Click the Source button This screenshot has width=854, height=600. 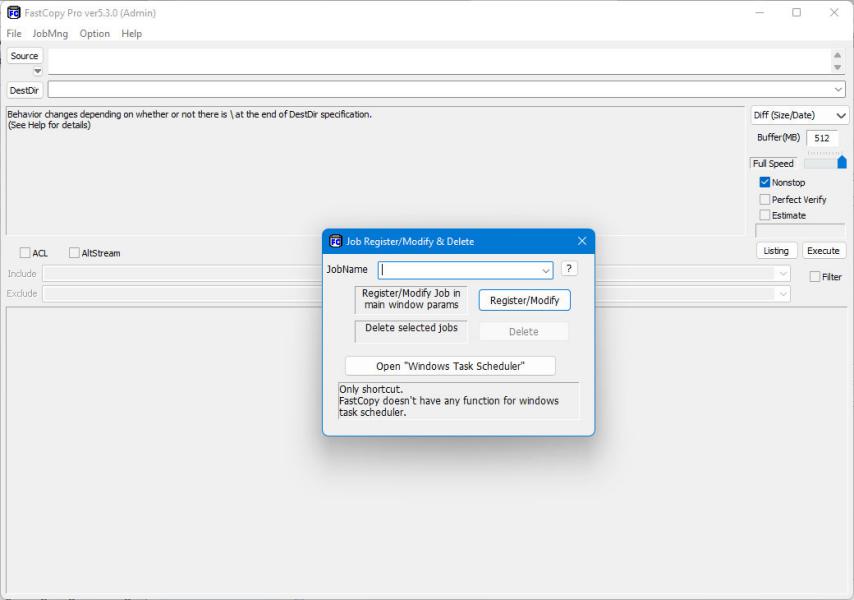[x=25, y=56]
